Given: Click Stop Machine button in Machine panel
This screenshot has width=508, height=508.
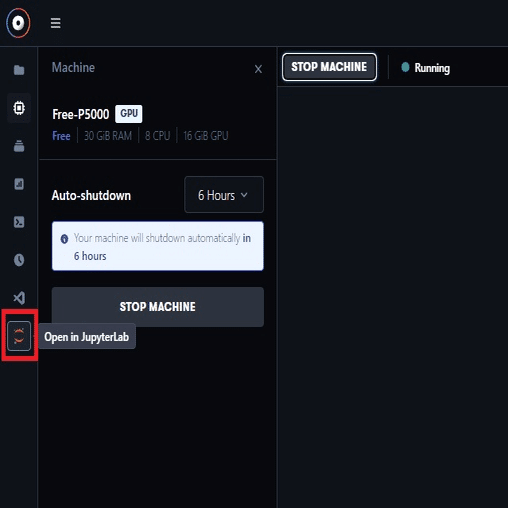Looking at the screenshot, I should tap(158, 307).
